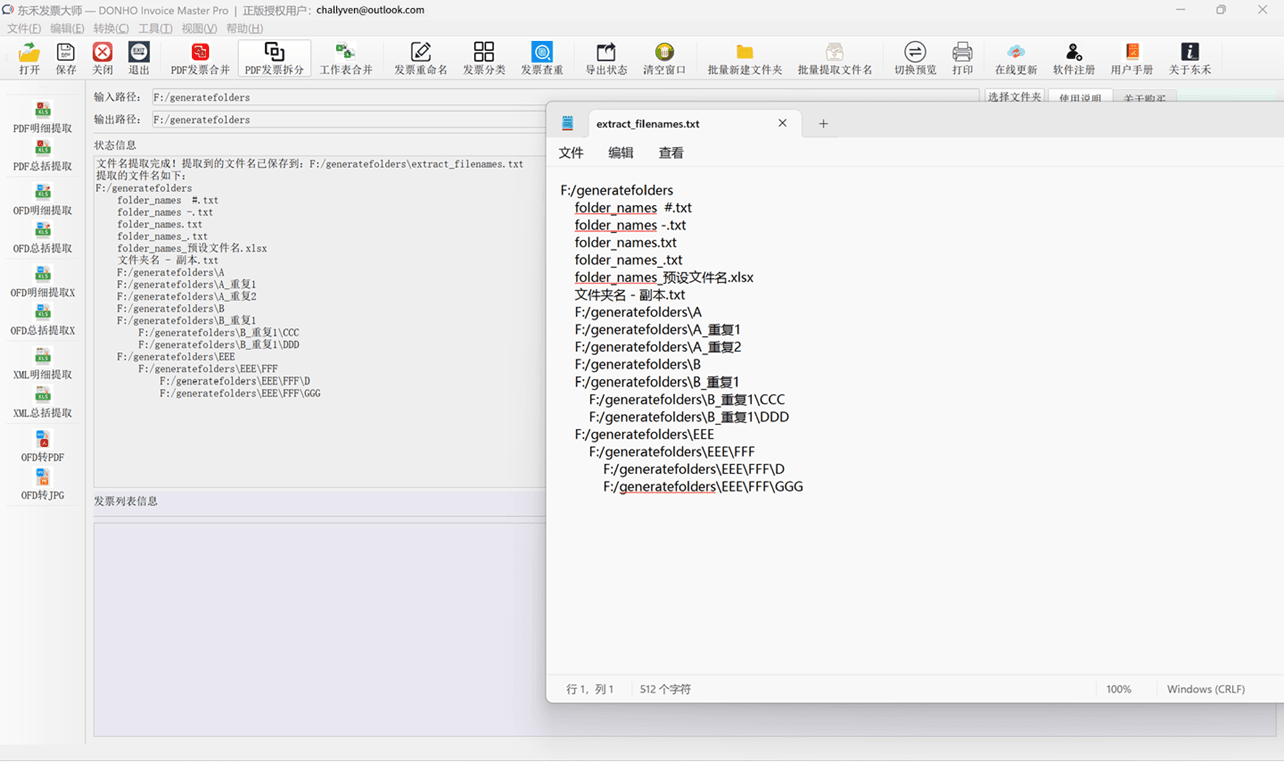Open the 转换(C) menu
This screenshot has height=762, width=1284.
coord(111,28)
